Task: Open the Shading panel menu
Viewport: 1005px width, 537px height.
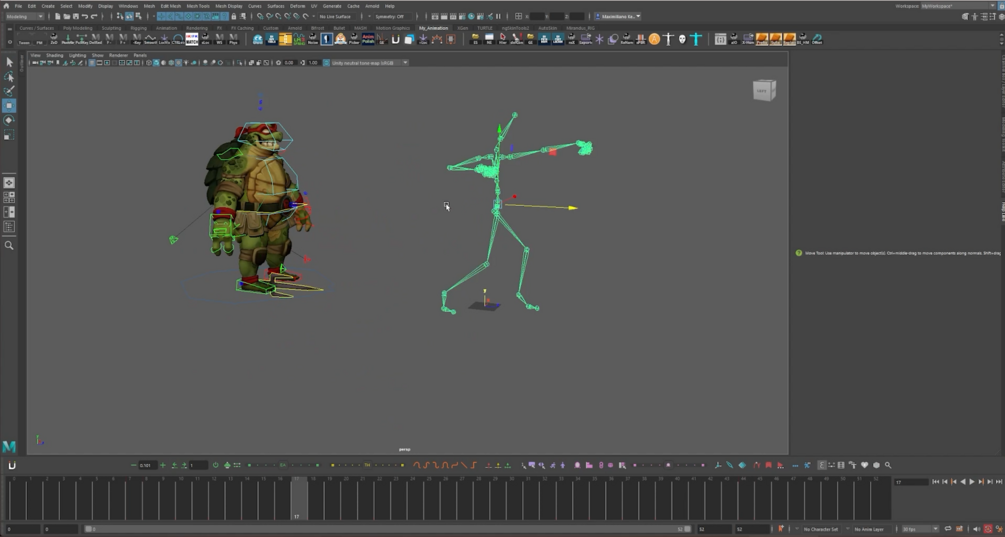Action: click(54, 56)
